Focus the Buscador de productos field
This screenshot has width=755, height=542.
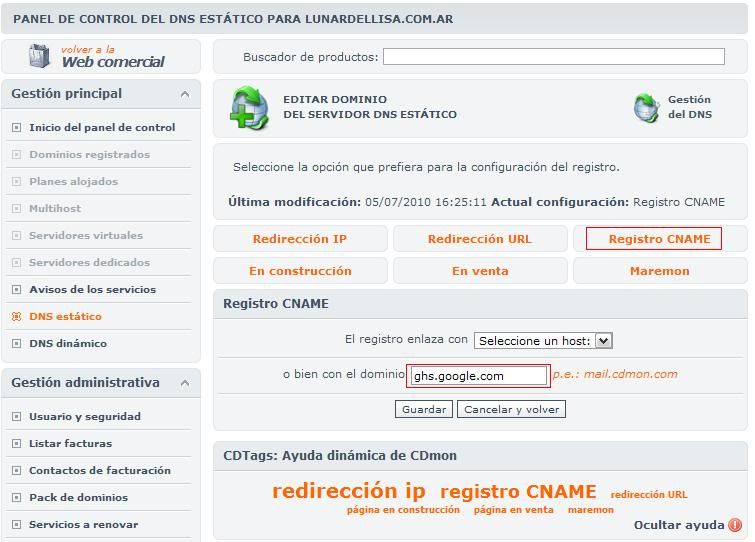point(554,56)
